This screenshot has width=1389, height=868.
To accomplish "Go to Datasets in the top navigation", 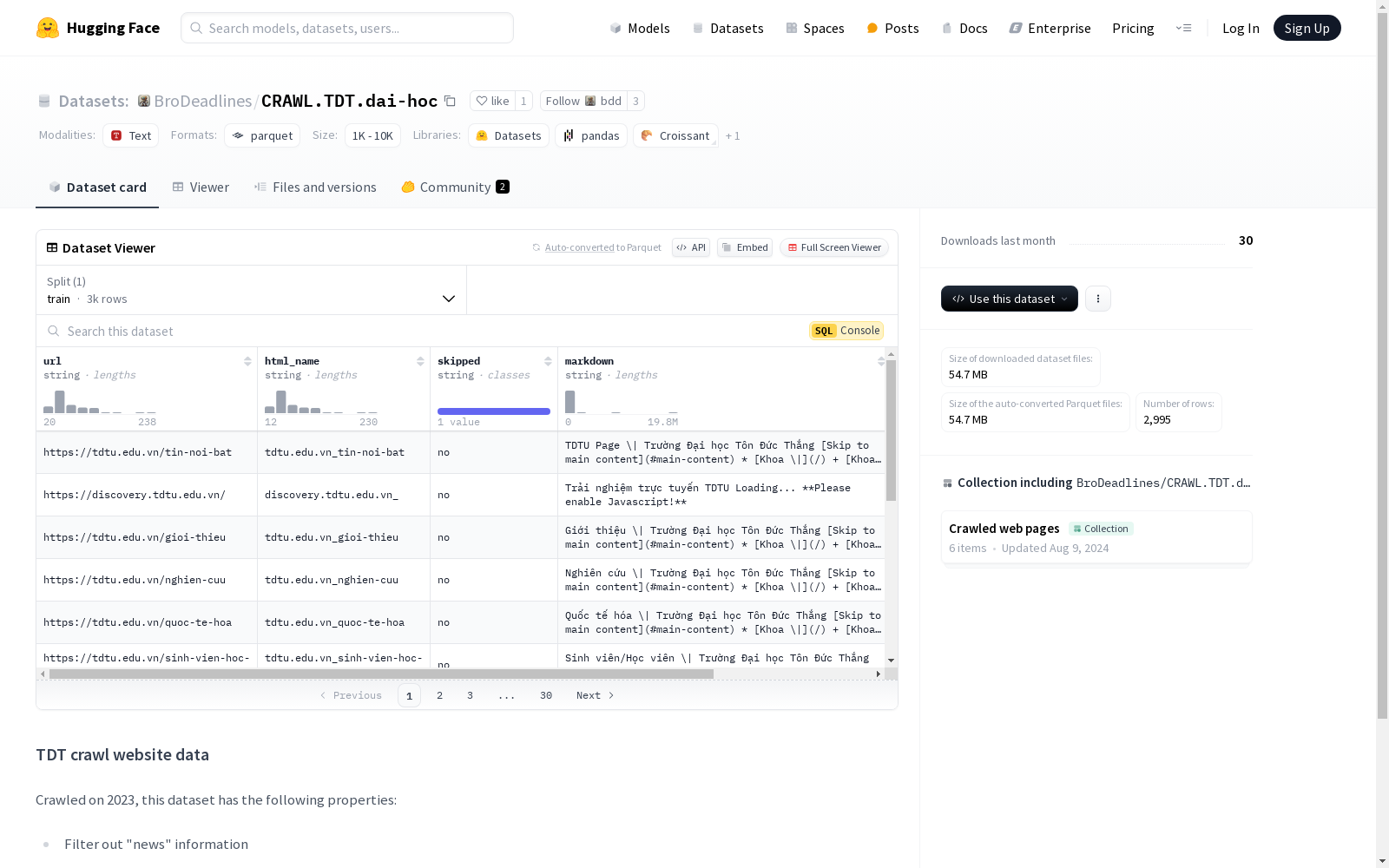I will coord(727,28).
